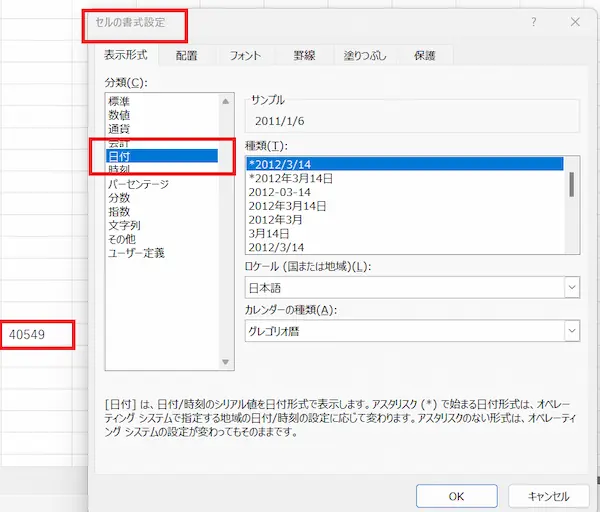Select the 保護 tab

[424, 55]
